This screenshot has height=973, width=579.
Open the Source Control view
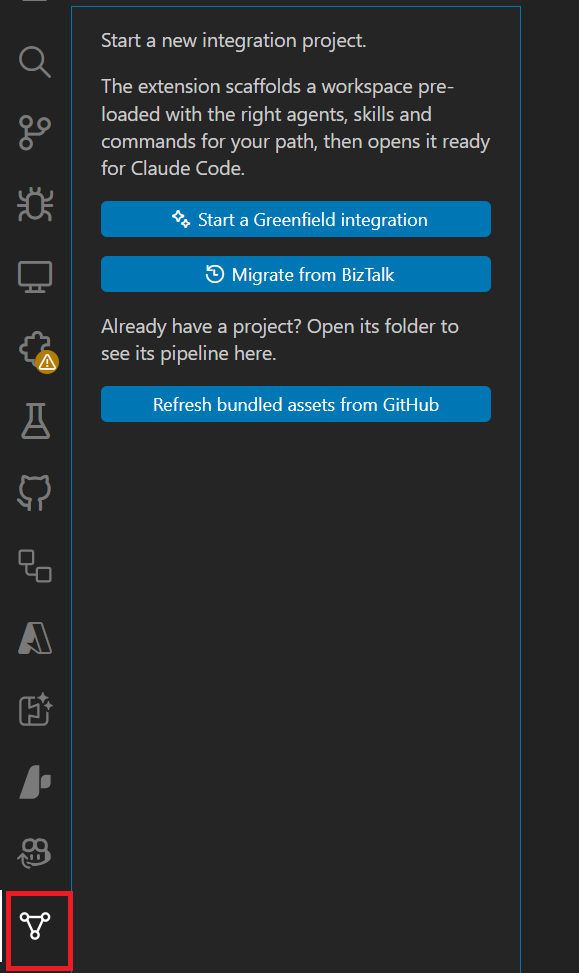tap(35, 133)
